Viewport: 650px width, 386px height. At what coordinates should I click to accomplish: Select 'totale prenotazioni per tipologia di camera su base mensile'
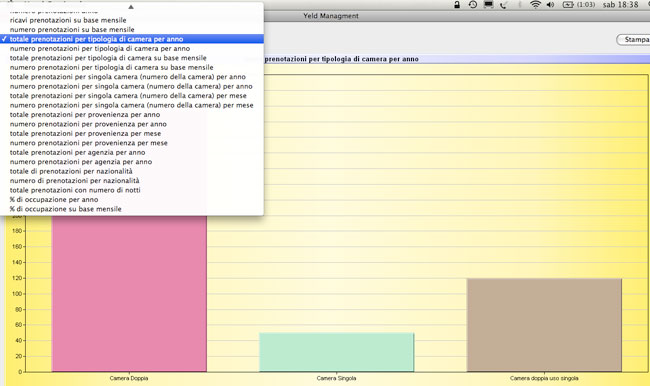click(x=132, y=58)
